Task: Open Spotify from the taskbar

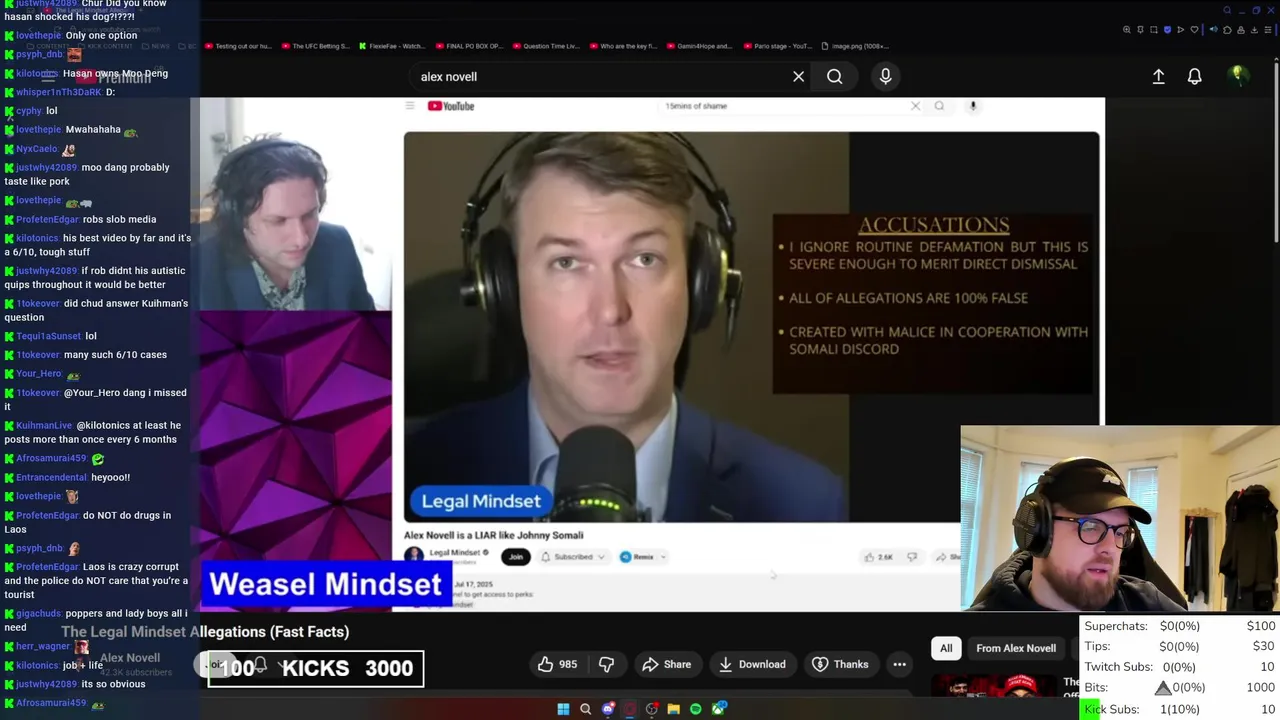Action: tap(696, 709)
